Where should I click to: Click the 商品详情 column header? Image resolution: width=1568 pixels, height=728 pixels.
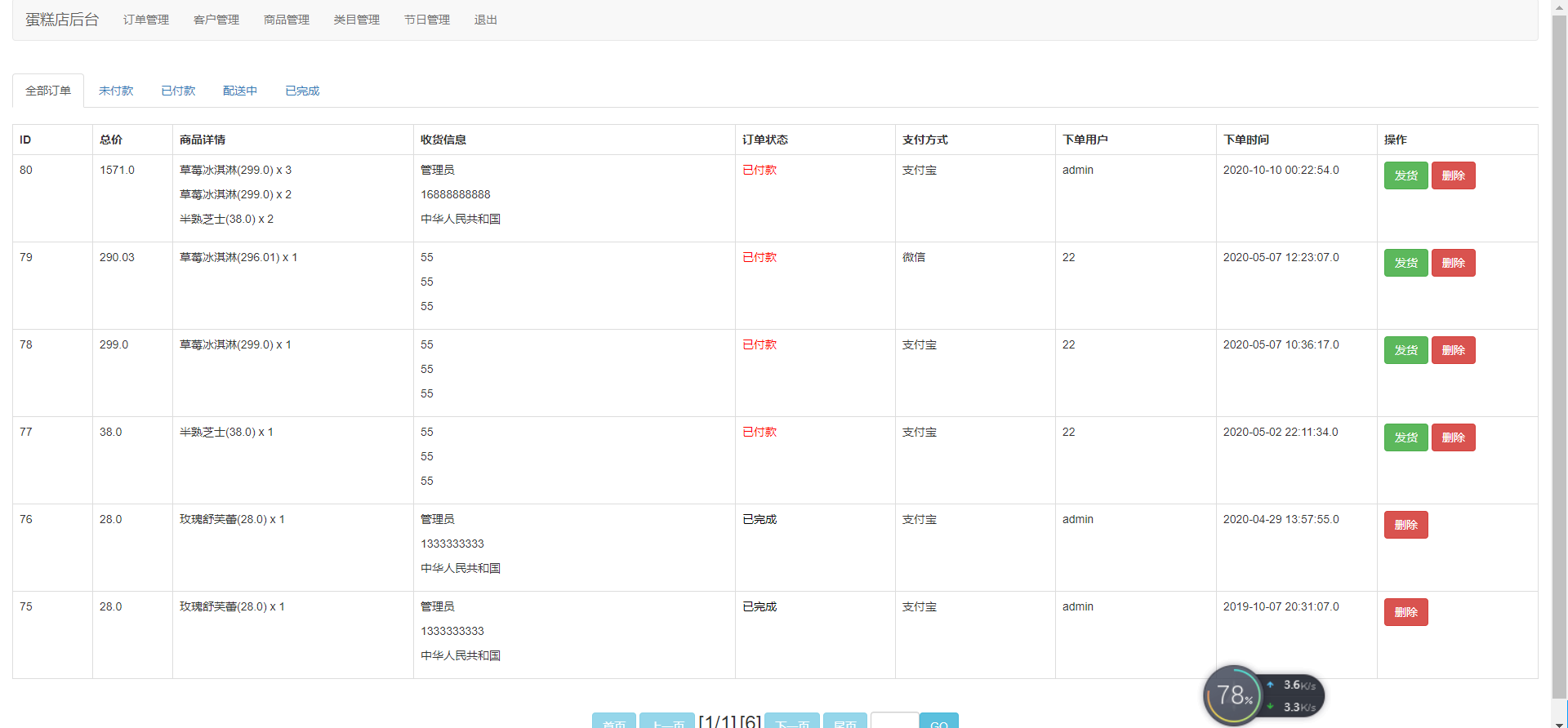[203, 140]
